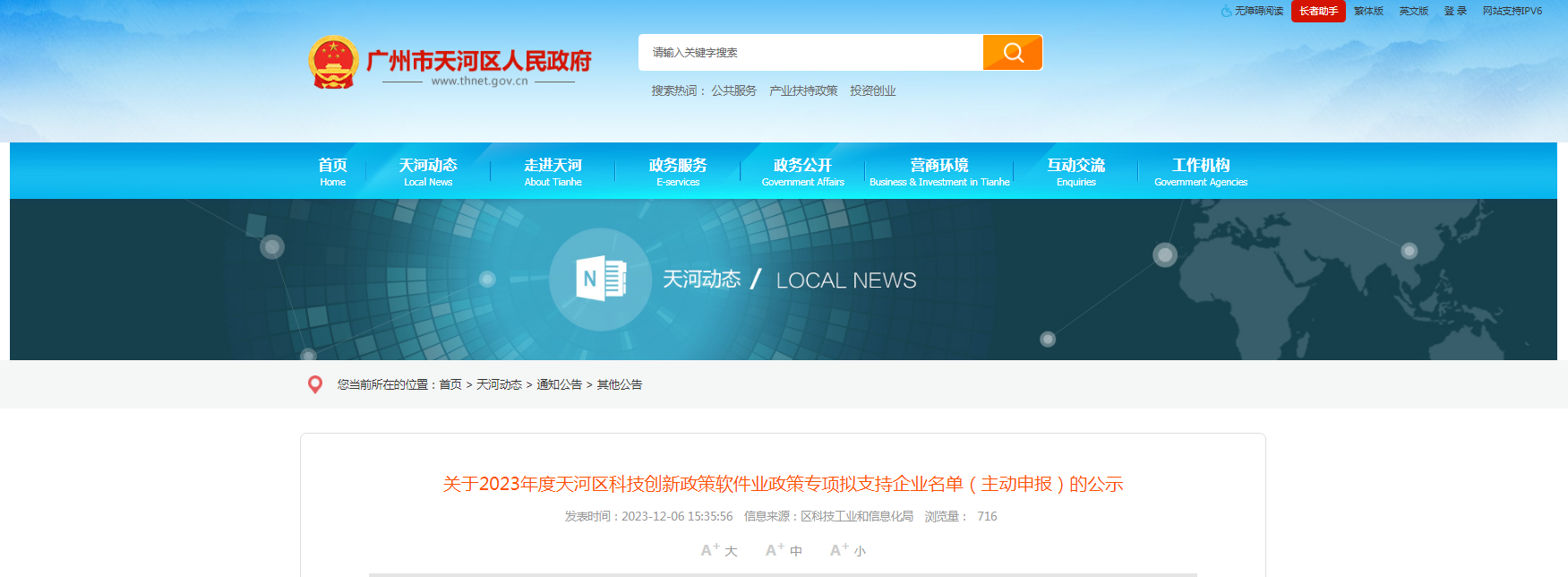Click the Local News notebook banner icon
Viewport: 1568px width, 577px height.
click(x=600, y=280)
